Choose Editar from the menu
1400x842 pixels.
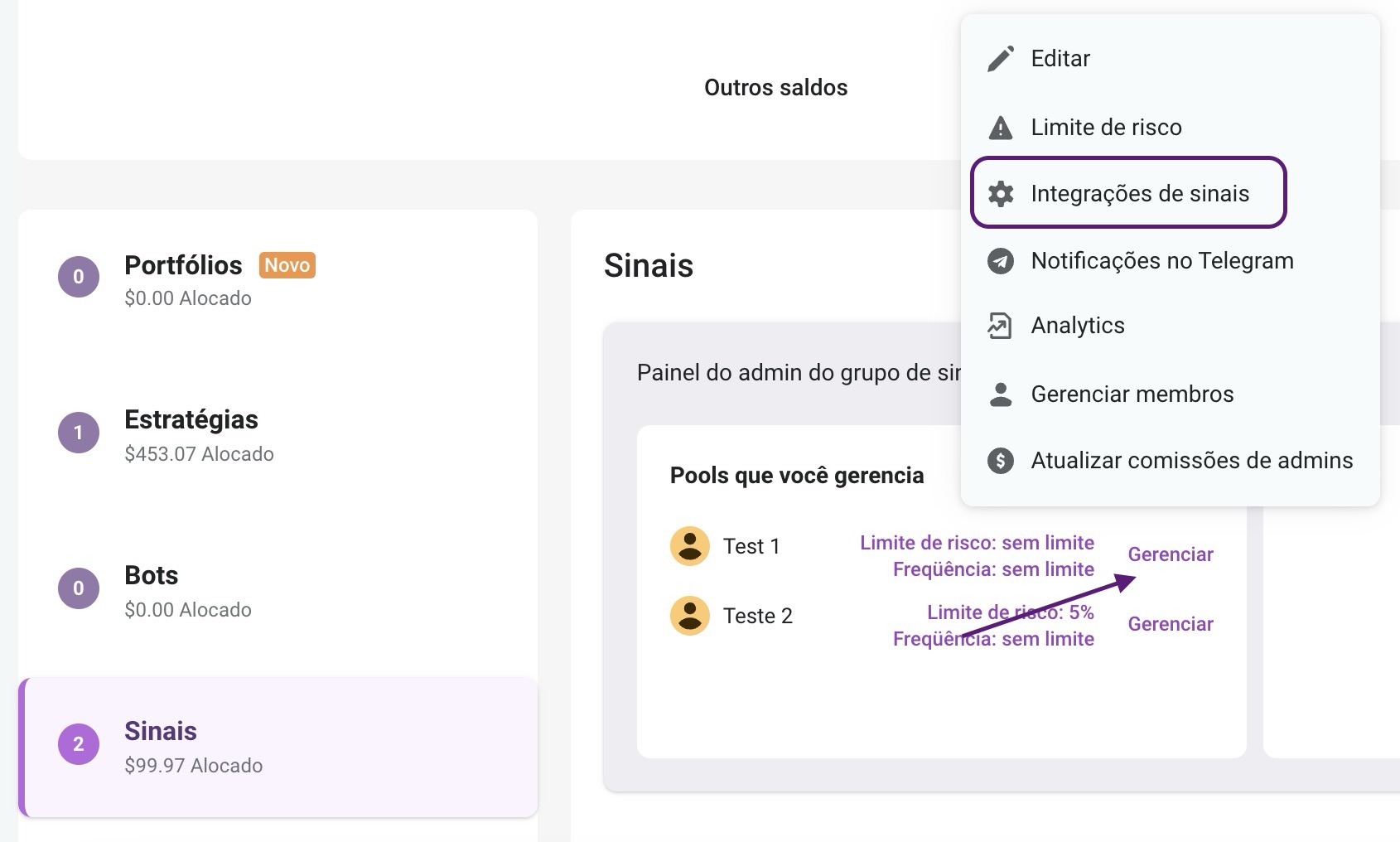(x=1170, y=59)
